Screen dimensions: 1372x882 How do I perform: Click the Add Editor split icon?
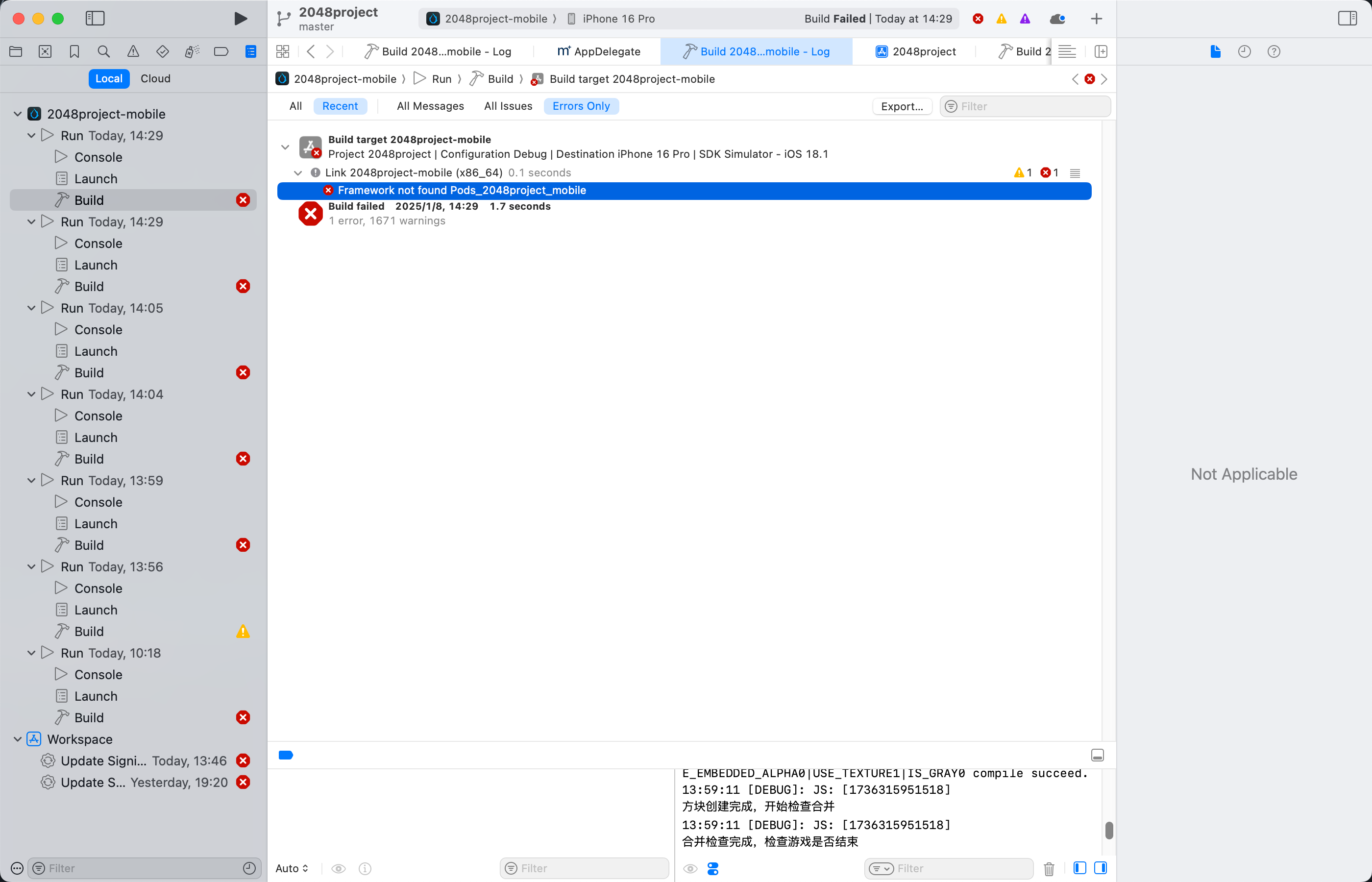pyautogui.click(x=1100, y=51)
